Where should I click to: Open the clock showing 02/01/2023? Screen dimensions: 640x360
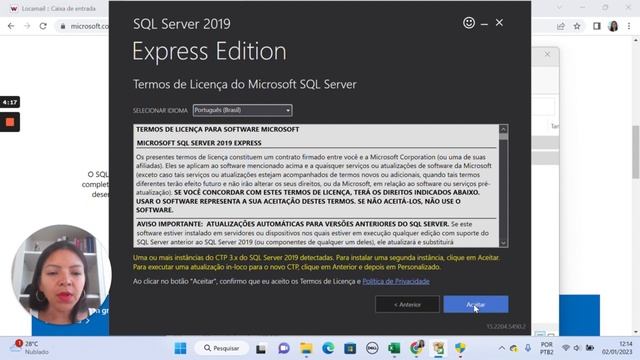coord(617,348)
